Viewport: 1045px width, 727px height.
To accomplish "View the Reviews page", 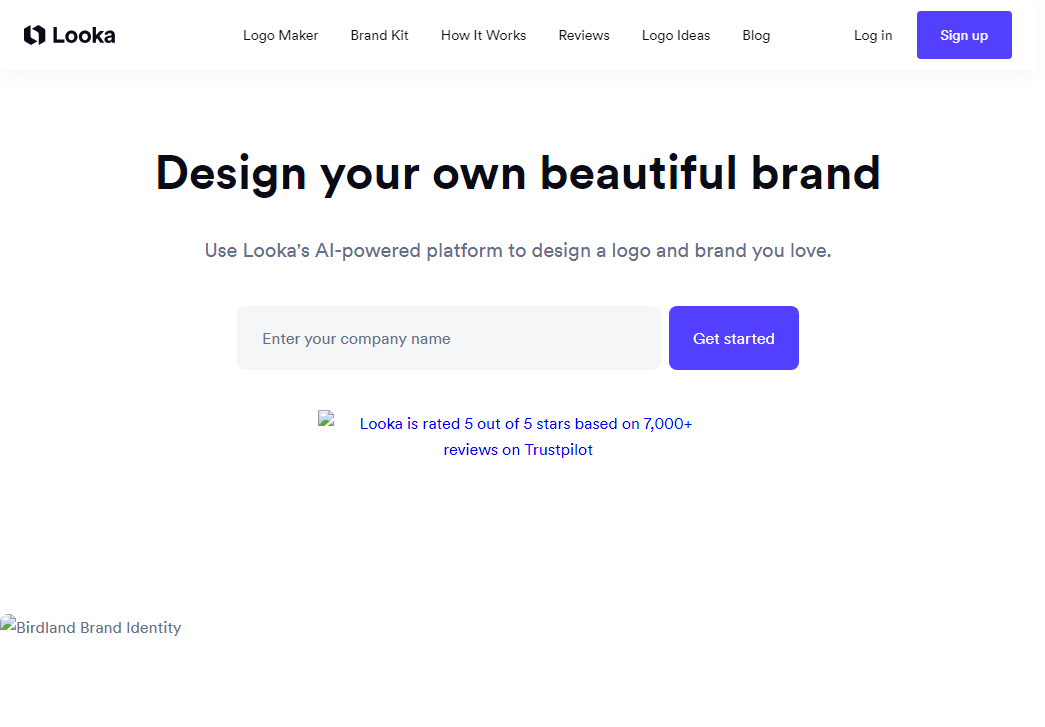I will [x=584, y=35].
